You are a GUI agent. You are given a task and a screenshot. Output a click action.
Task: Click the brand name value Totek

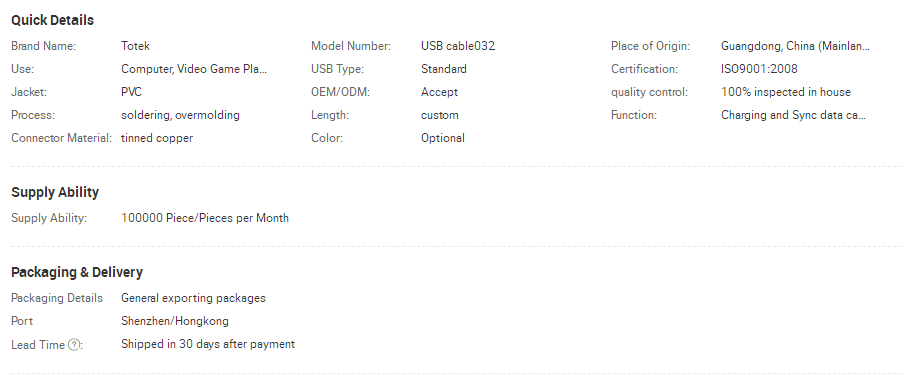tap(135, 46)
